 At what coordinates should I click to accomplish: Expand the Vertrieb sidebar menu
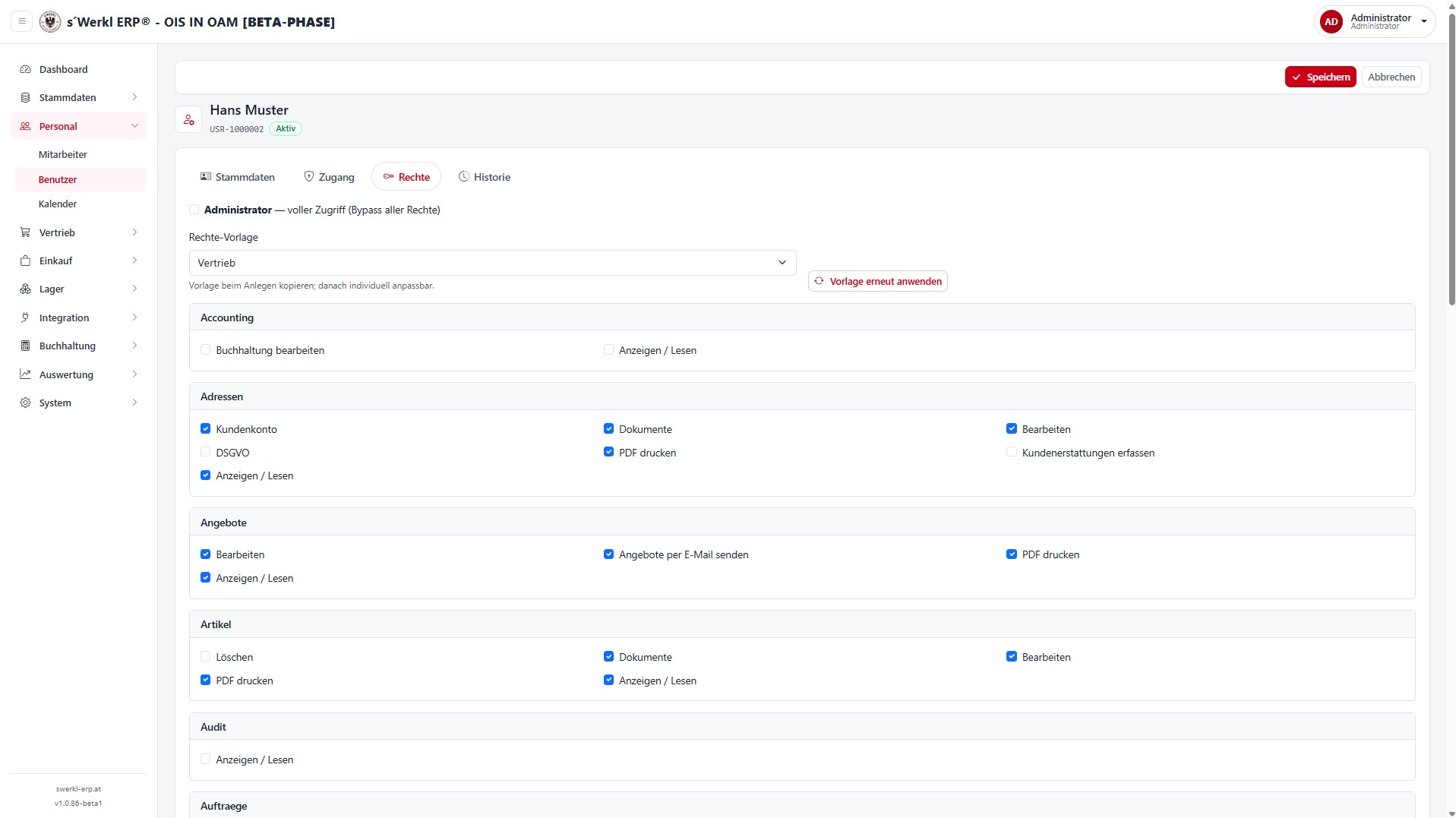(x=79, y=232)
